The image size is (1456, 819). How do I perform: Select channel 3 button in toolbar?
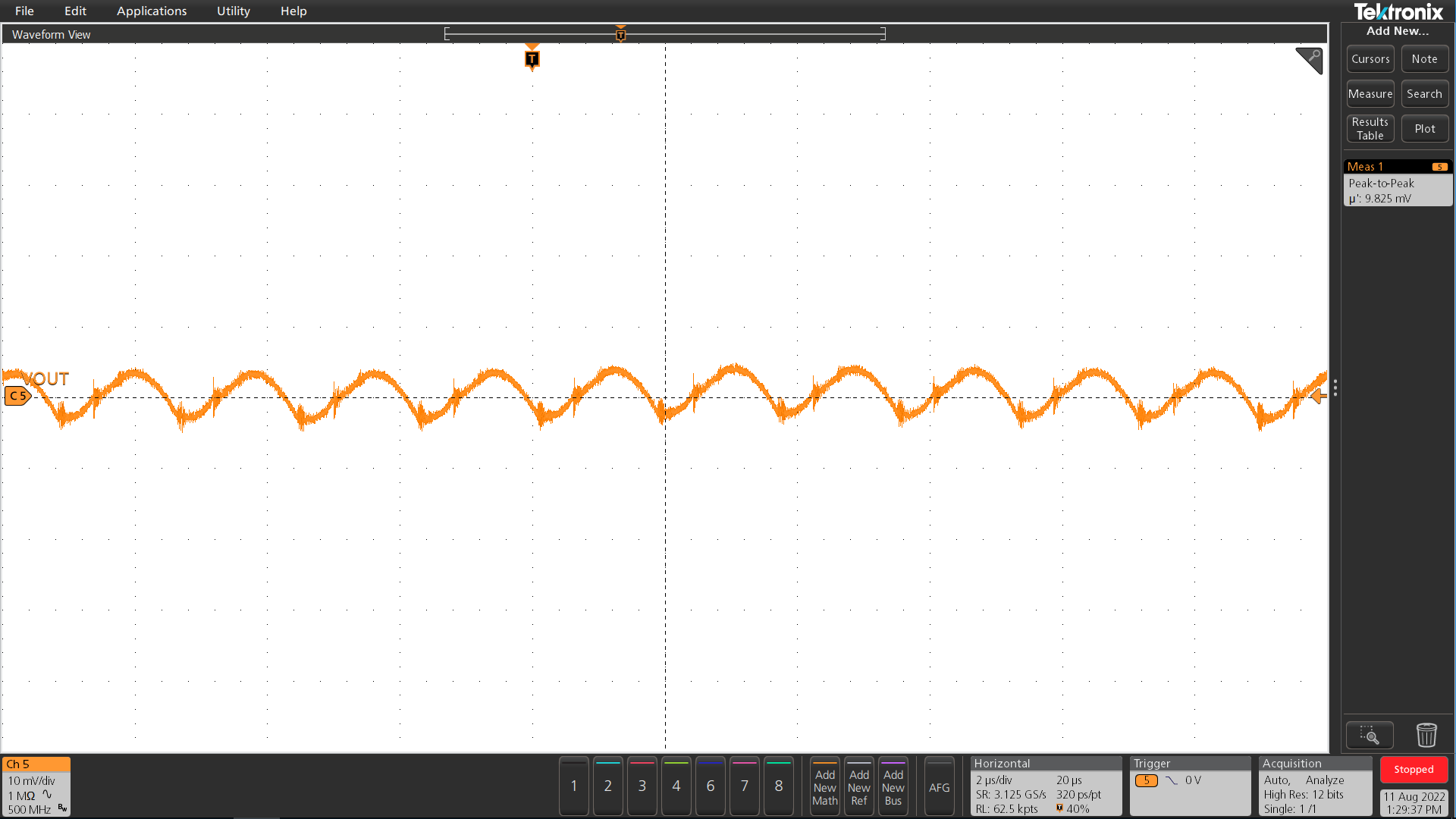click(642, 786)
